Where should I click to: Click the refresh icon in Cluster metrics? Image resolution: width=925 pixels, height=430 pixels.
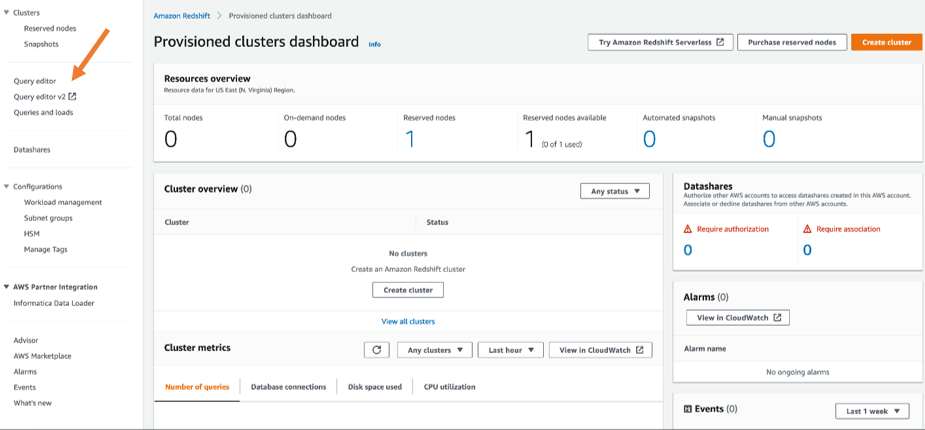click(376, 350)
